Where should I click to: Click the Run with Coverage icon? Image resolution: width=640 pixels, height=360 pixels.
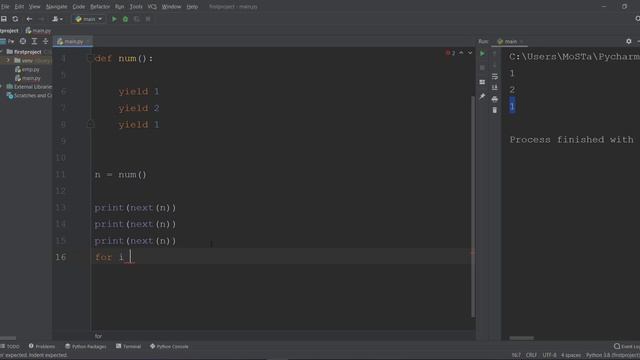pos(137,19)
